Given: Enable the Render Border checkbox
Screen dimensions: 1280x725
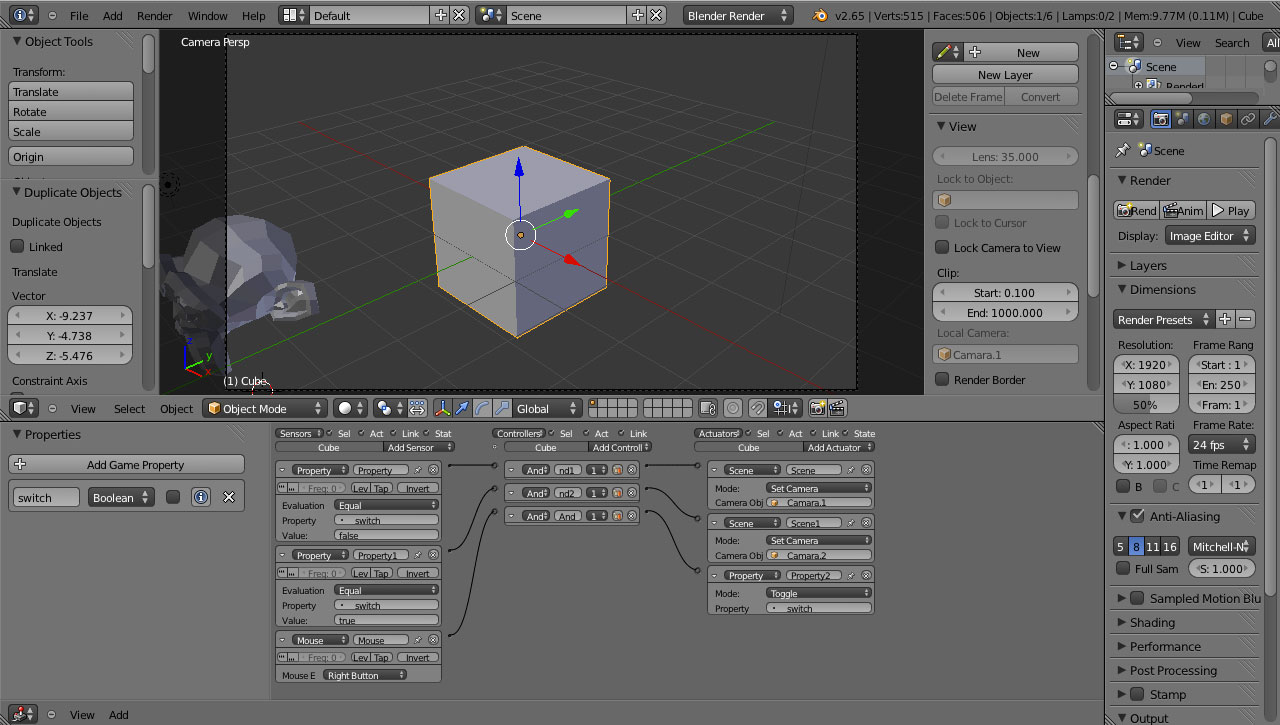Looking at the screenshot, I should 942,380.
